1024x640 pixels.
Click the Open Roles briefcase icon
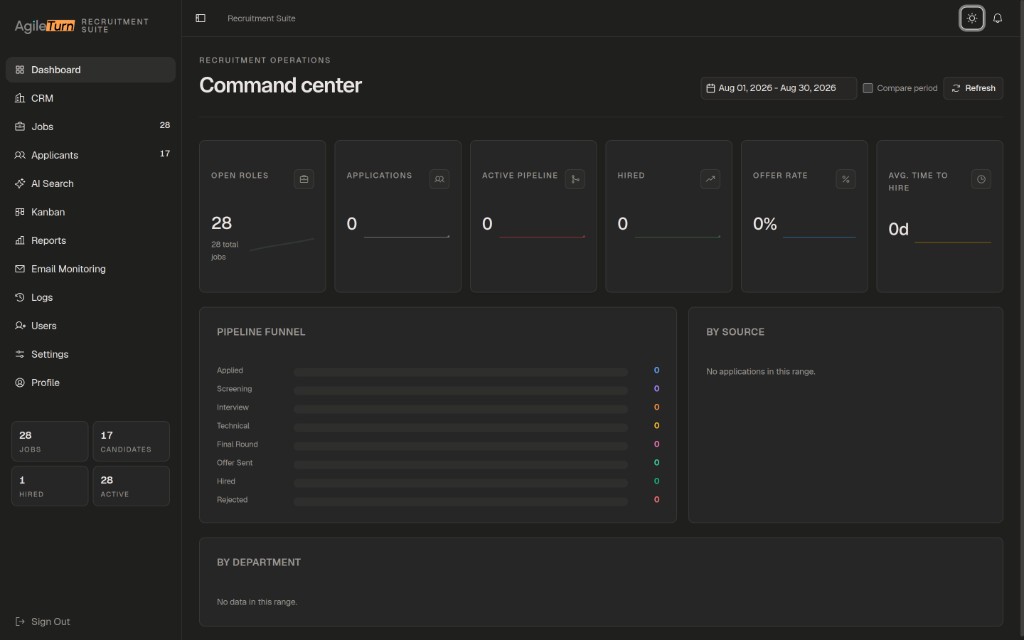[304, 179]
